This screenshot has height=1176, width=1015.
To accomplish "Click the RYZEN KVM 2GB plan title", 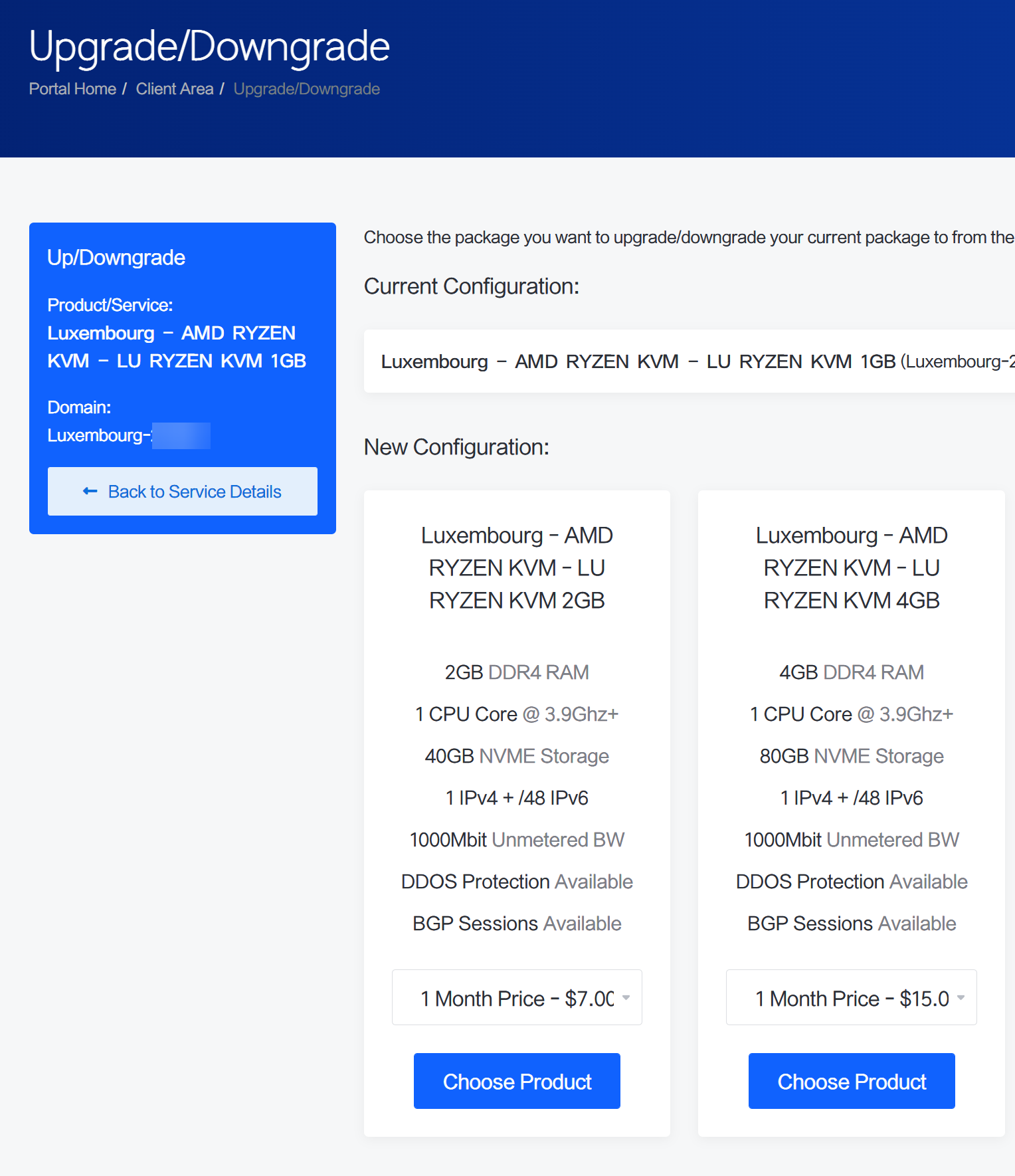I will [x=517, y=568].
